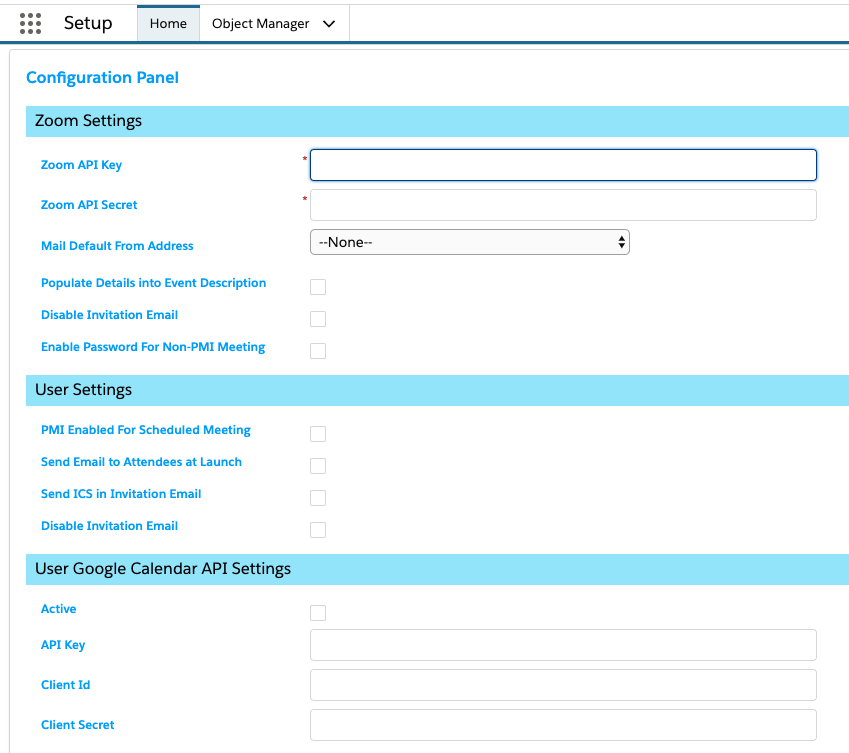The height and width of the screenshot is (753, 849).
Task: Select the Client Id text field
Action: coord(563,685)
